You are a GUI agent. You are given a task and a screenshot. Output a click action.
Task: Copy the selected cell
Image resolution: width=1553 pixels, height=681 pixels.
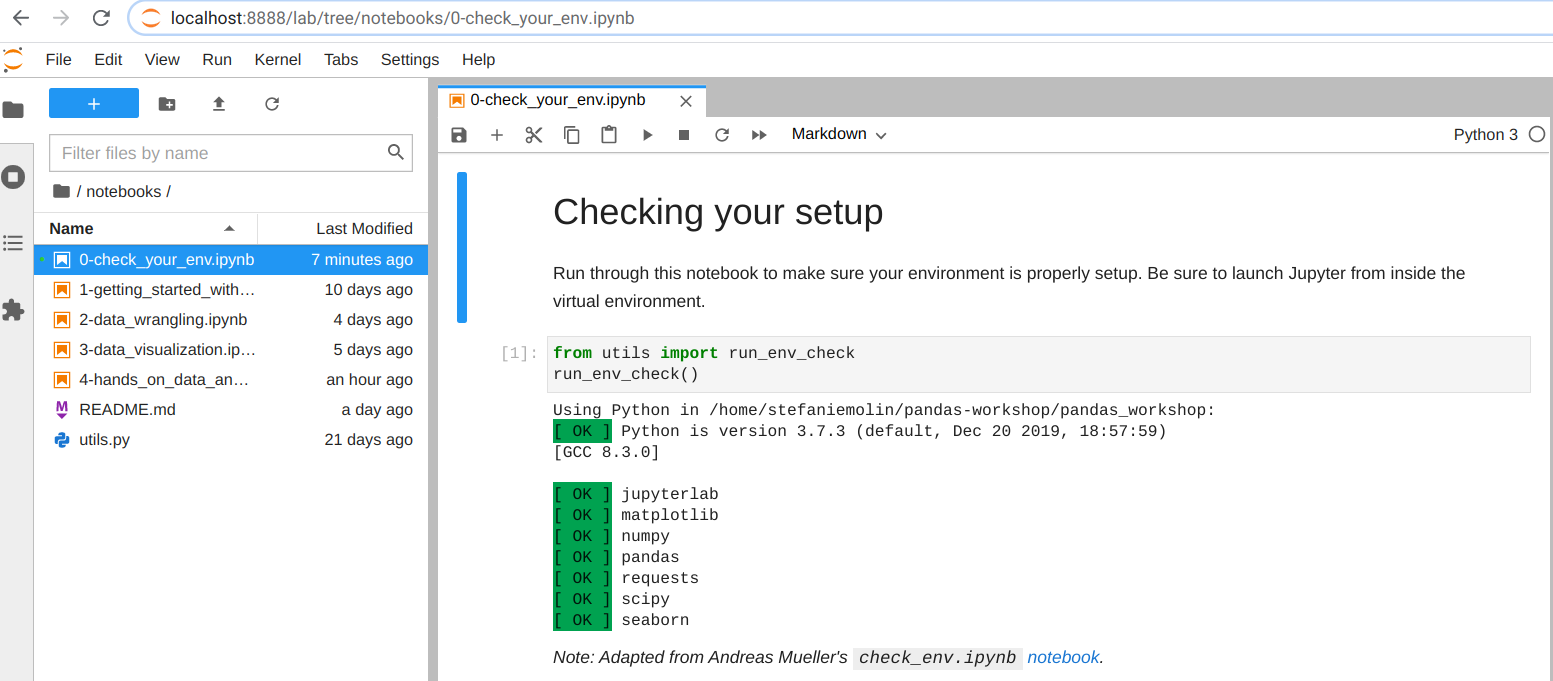[x=572, y=135]
